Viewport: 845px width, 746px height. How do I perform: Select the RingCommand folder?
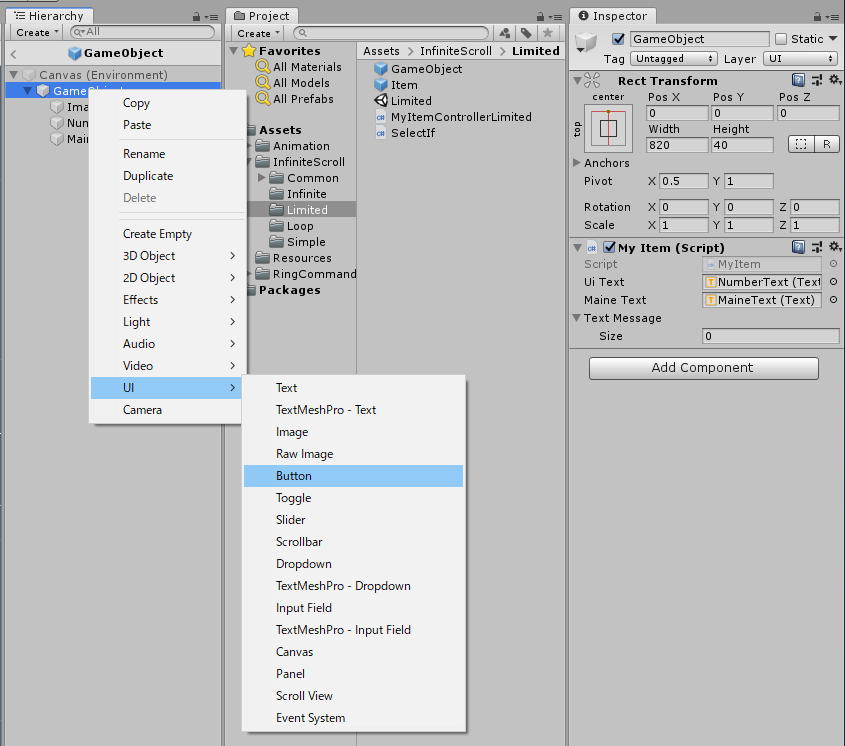pos(306,273)
